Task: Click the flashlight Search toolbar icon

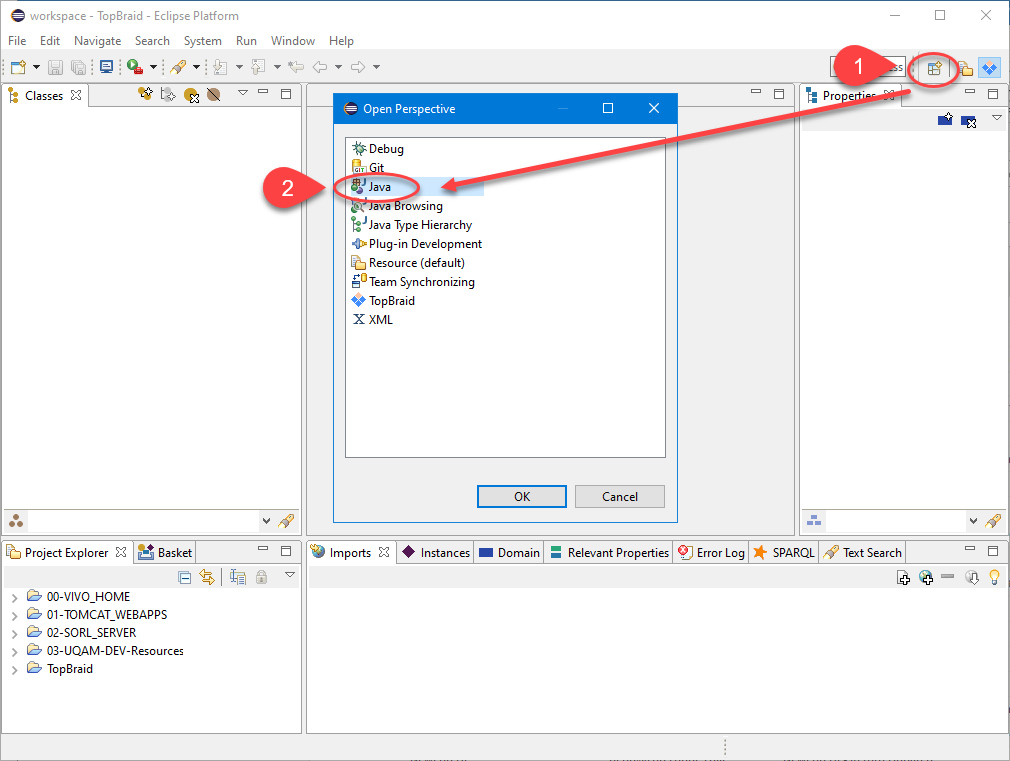Action: pyautogui.click(x=178, y=67)
